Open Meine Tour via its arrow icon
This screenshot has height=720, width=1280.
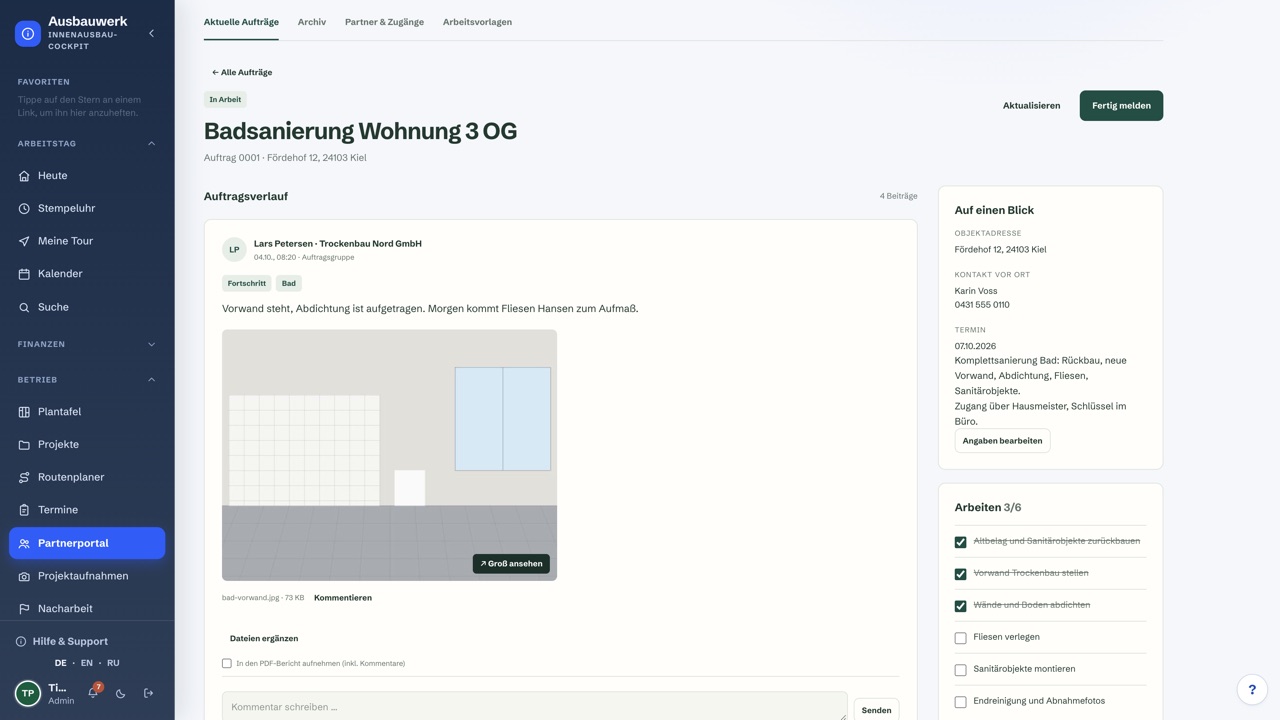pos(24,241)
